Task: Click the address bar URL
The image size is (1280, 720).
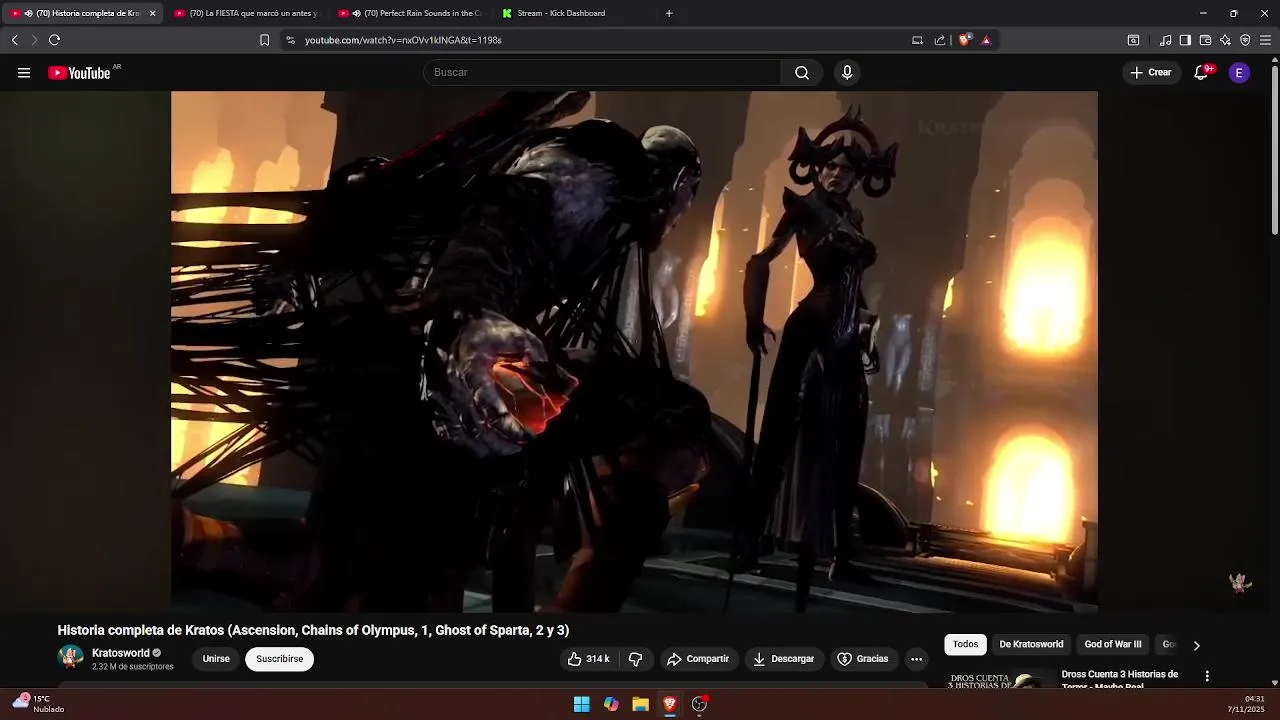Action: 403,40
